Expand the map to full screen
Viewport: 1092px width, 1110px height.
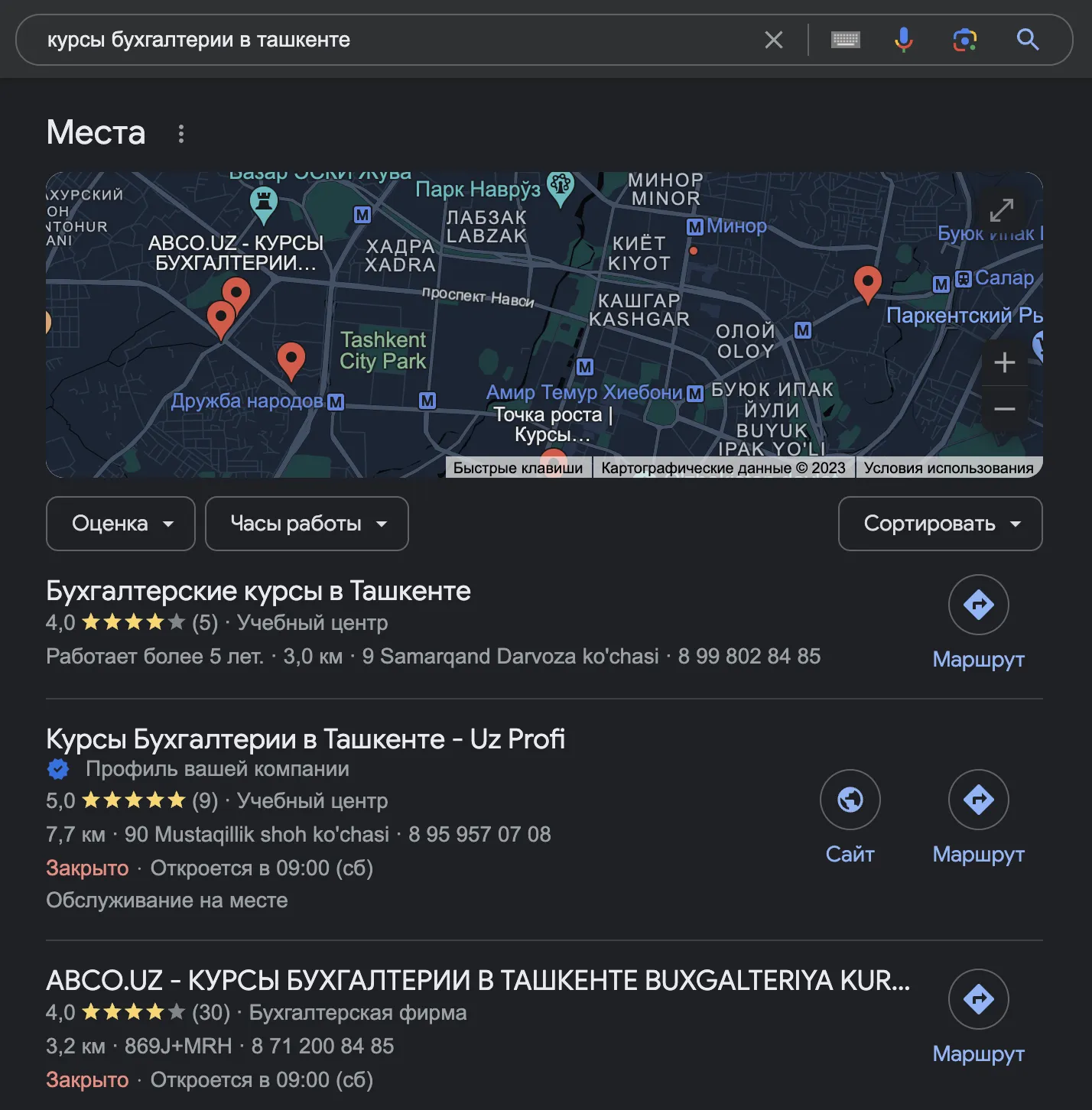(x=1002, y=209)
